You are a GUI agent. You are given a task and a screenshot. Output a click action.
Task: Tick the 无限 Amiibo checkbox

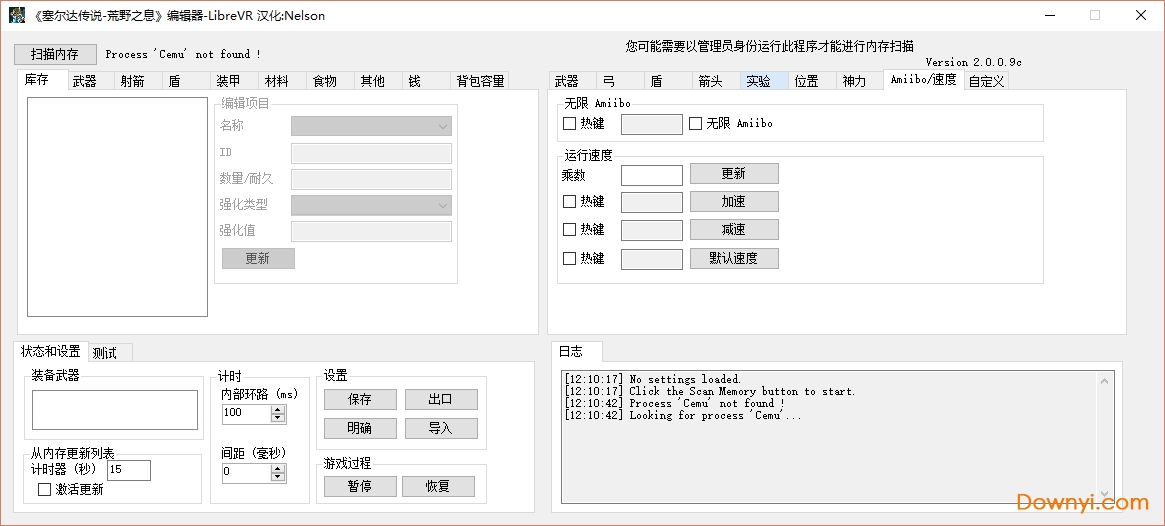[x=695, y=124]
